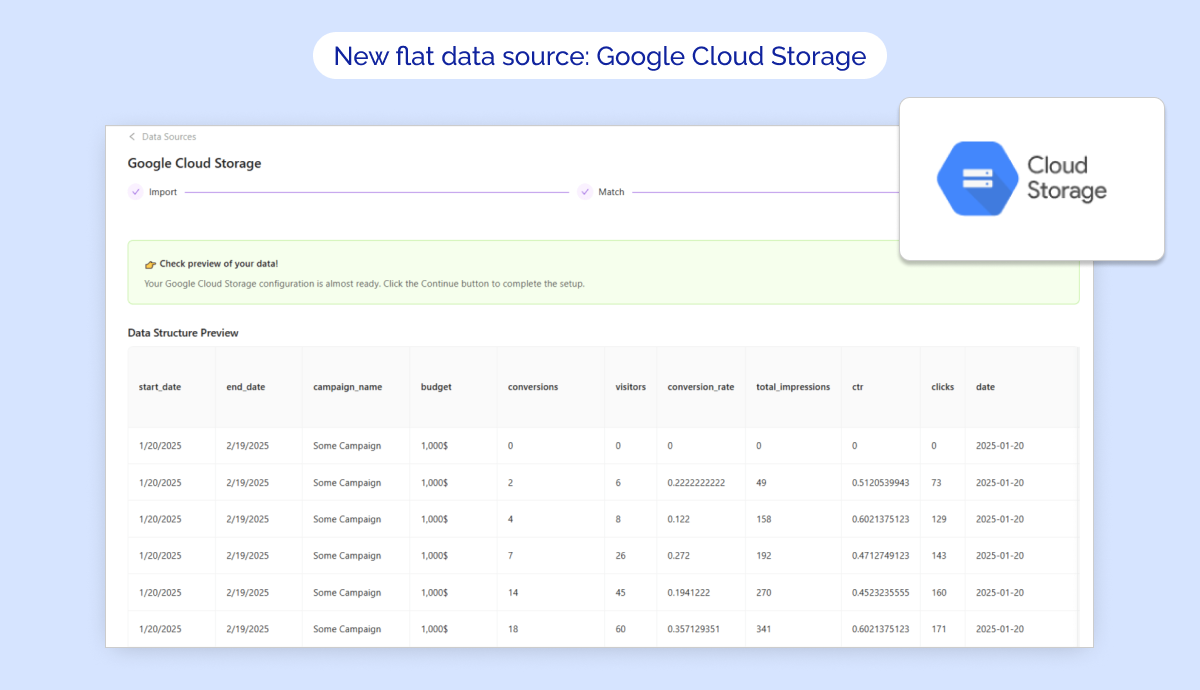The width and height of the screenshot is (1200, 690).
Task: Click the campaign_name column header
Action: [x=347, y=387]
